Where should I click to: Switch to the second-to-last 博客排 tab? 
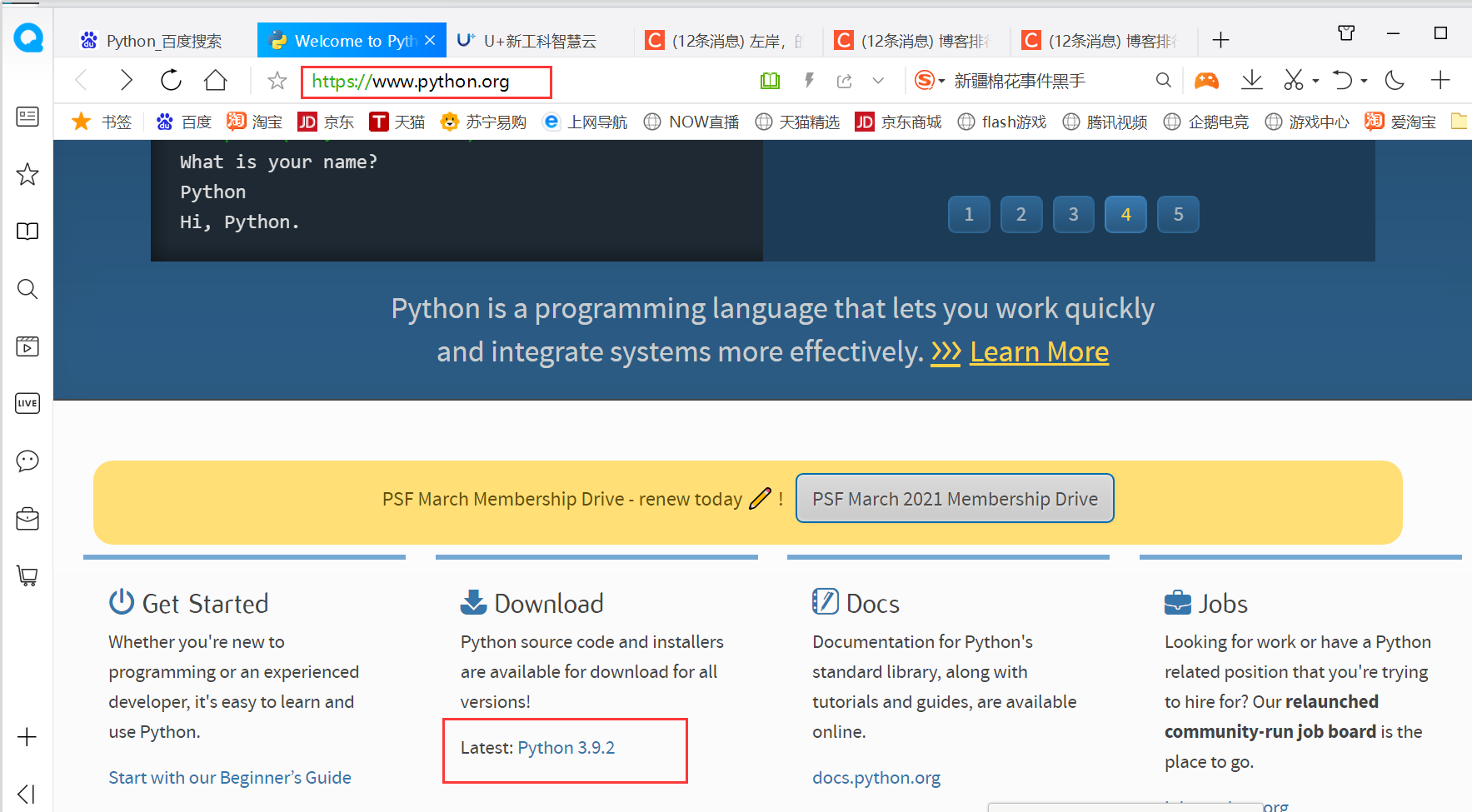click(916, 40)
